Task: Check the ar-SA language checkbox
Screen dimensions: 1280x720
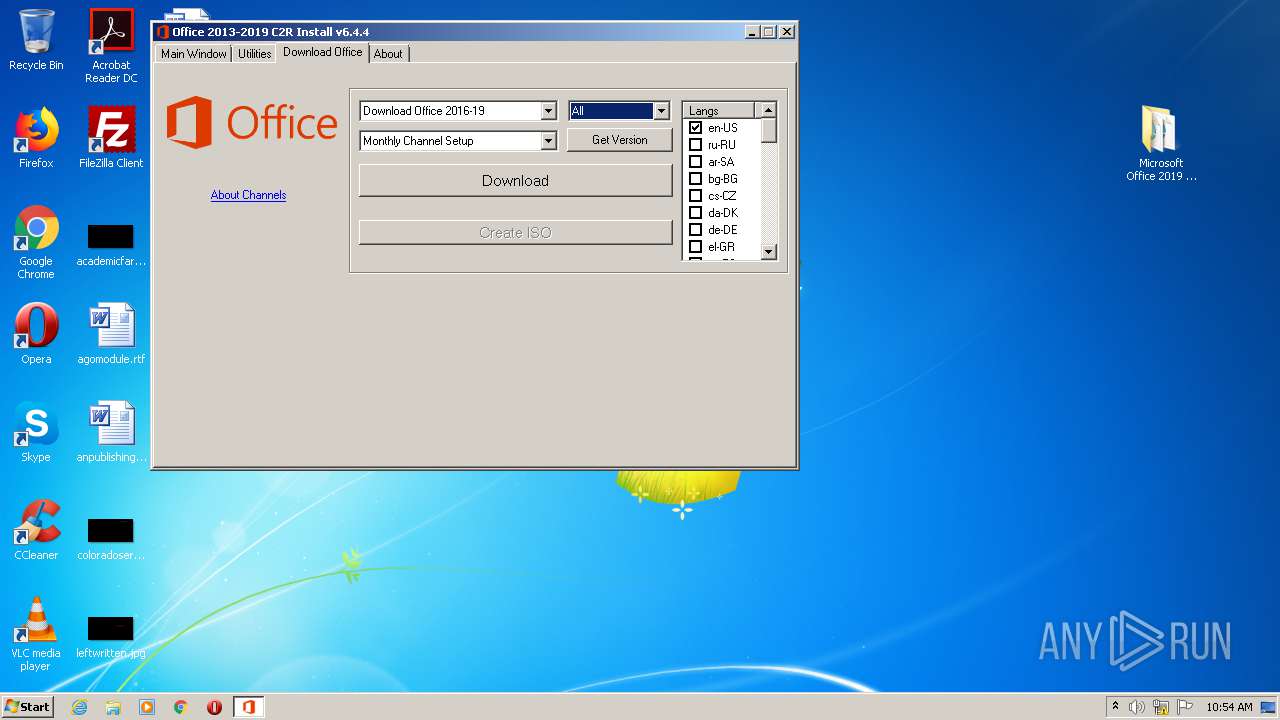Action: (x=696, y=162)
